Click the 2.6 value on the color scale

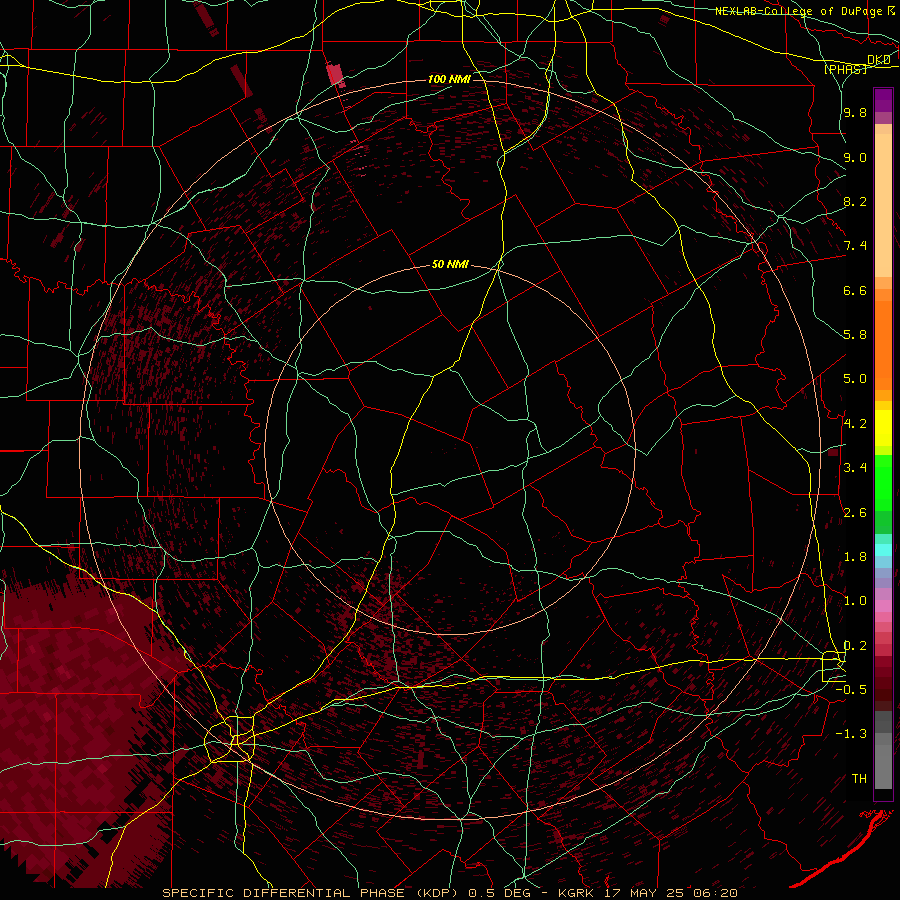tap(855, 513)
